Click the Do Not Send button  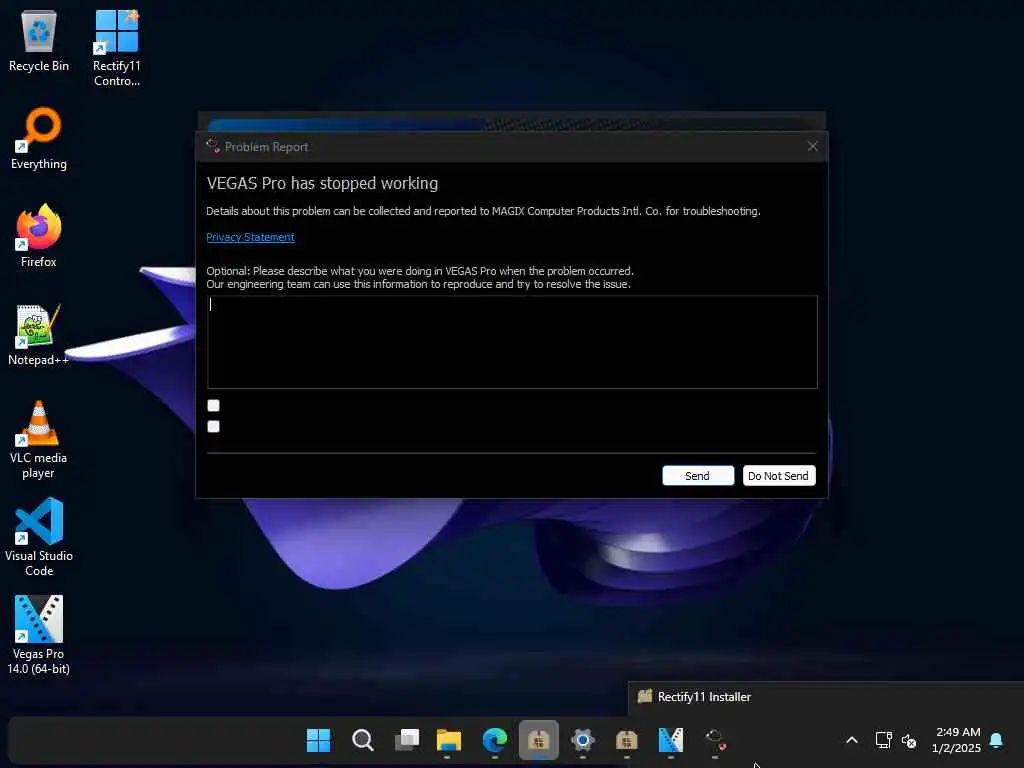click(778, 475)
